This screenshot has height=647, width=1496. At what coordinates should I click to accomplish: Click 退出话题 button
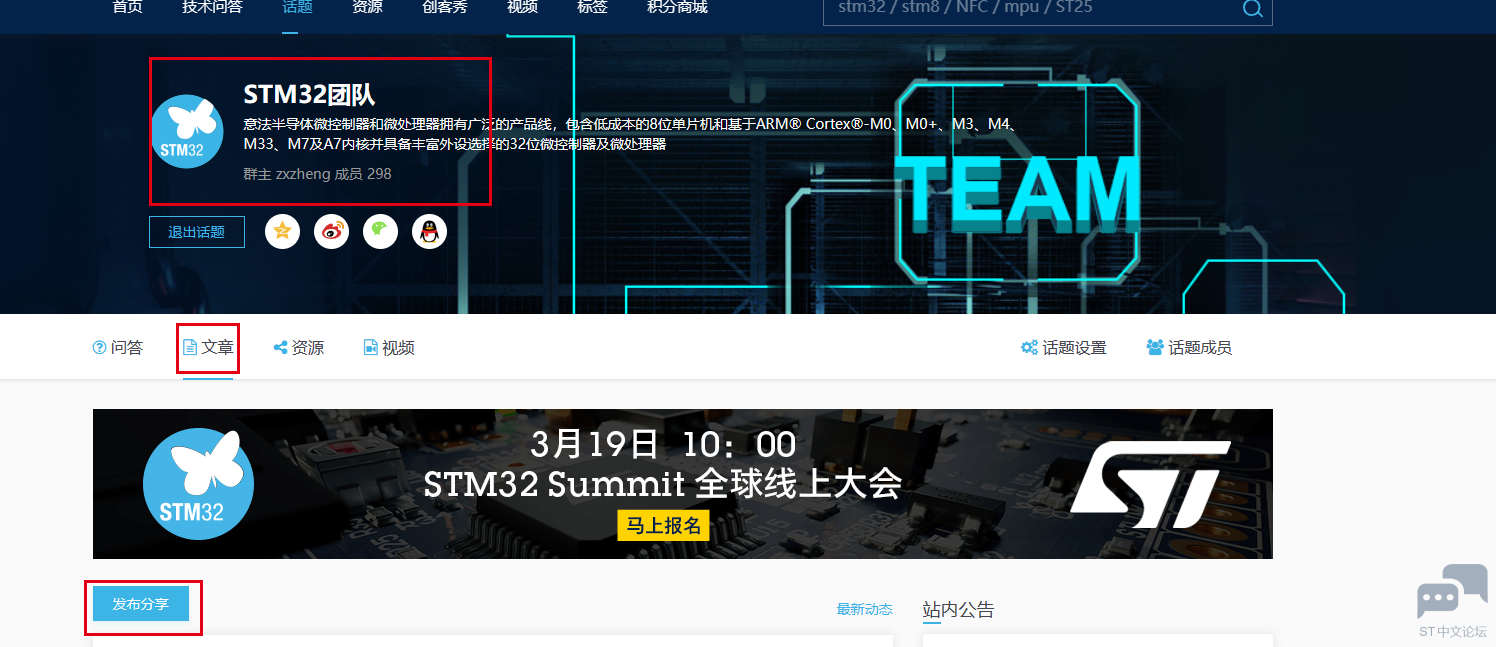(x=197, y=232)
